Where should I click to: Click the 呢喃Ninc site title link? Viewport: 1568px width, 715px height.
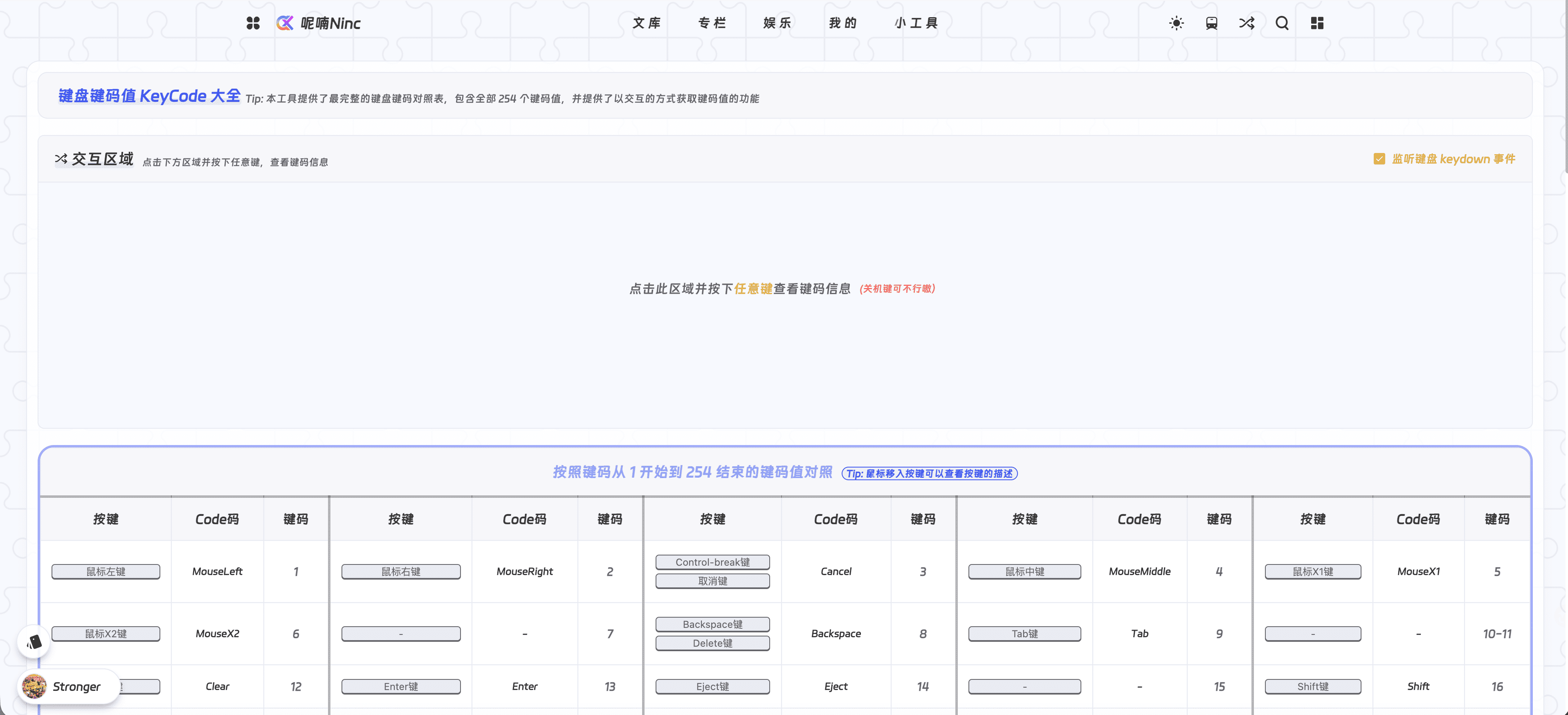[330, 23]
